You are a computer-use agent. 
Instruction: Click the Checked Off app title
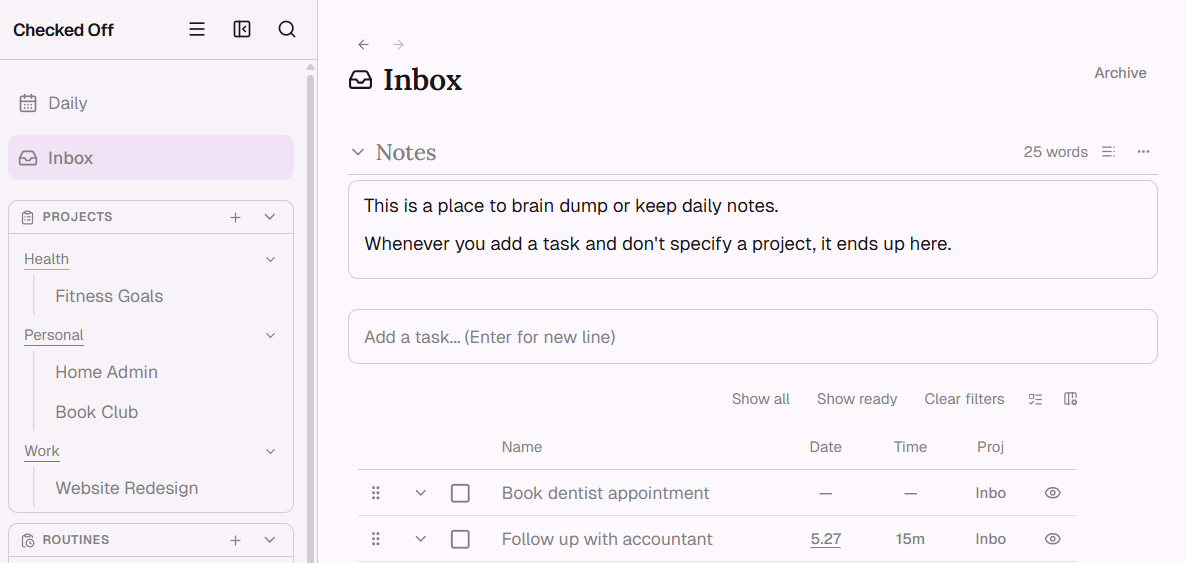click(64, 30)
